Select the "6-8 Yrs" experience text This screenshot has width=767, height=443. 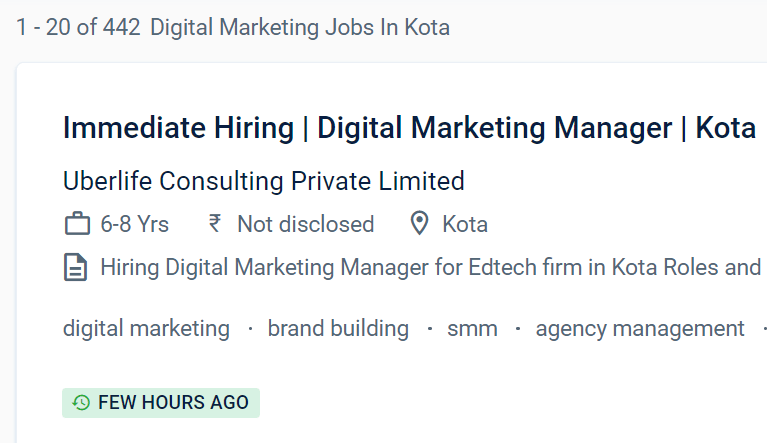[135, 224]
